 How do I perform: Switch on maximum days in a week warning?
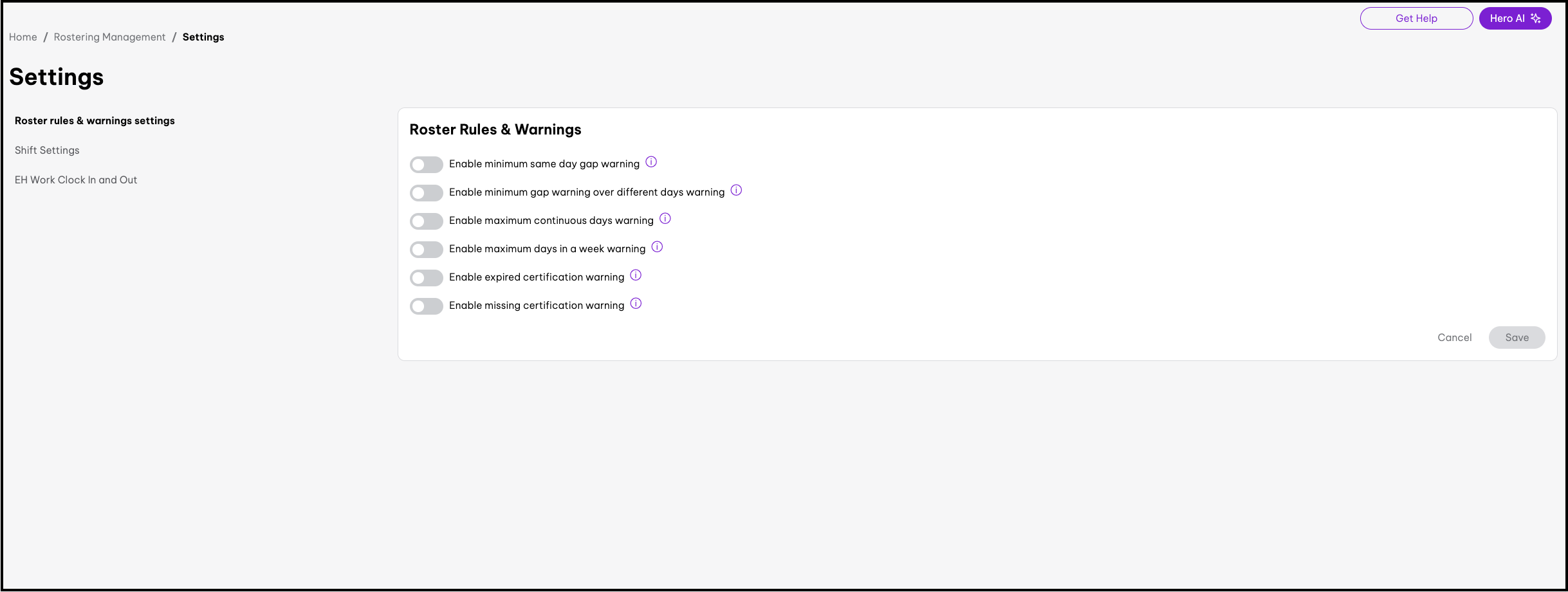(426, 250)
